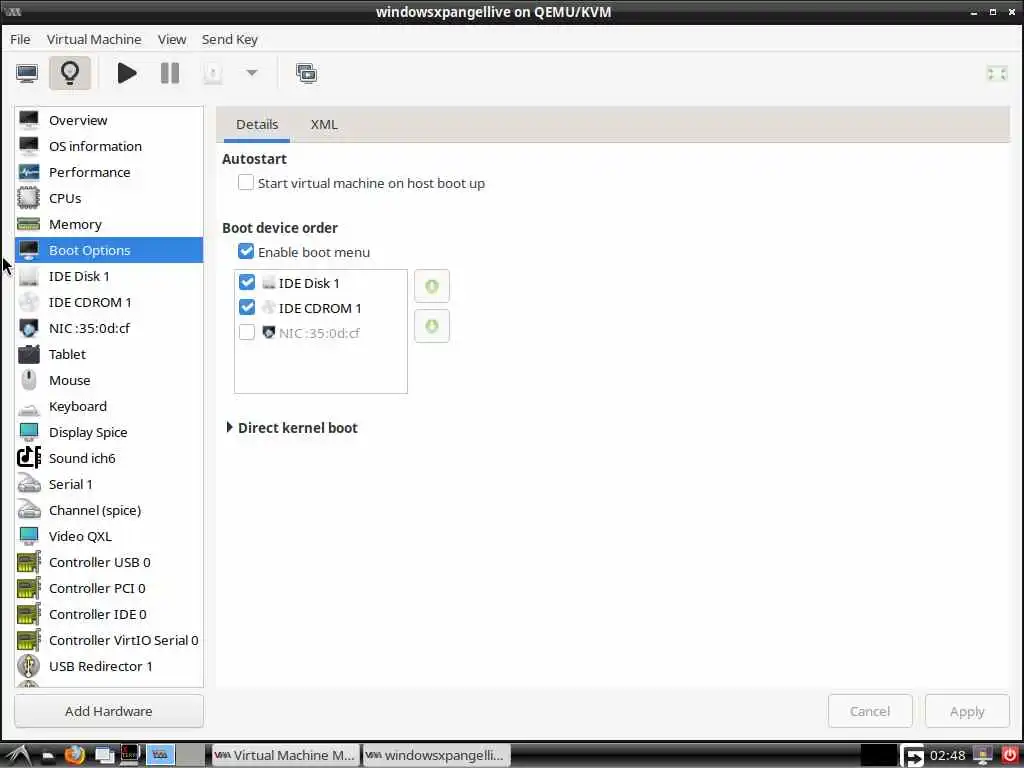Select Video QXL entry
This screenshot has width=1024, height=768.
(109, 536)
